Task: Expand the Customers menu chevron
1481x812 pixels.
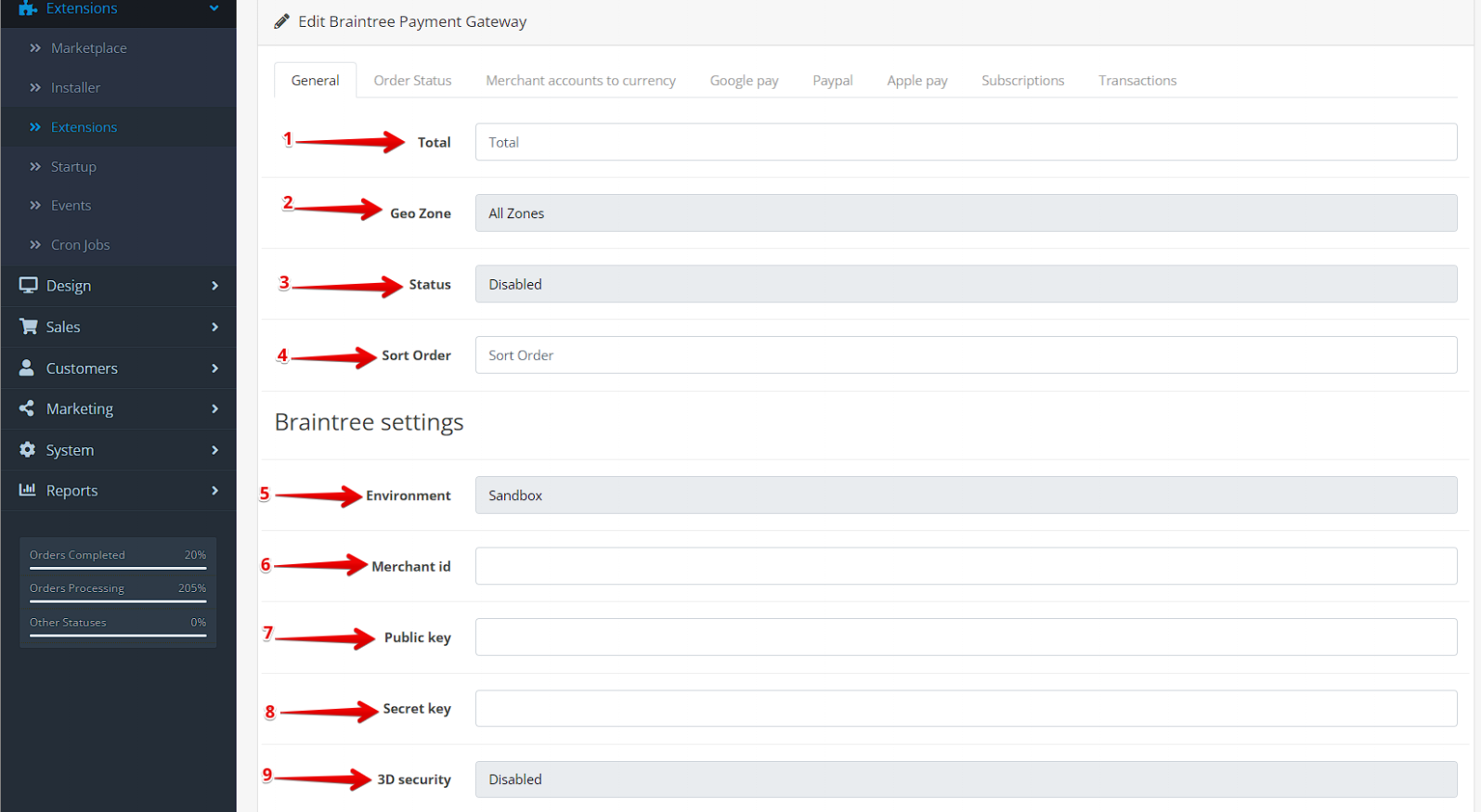Action: point(214,368)
